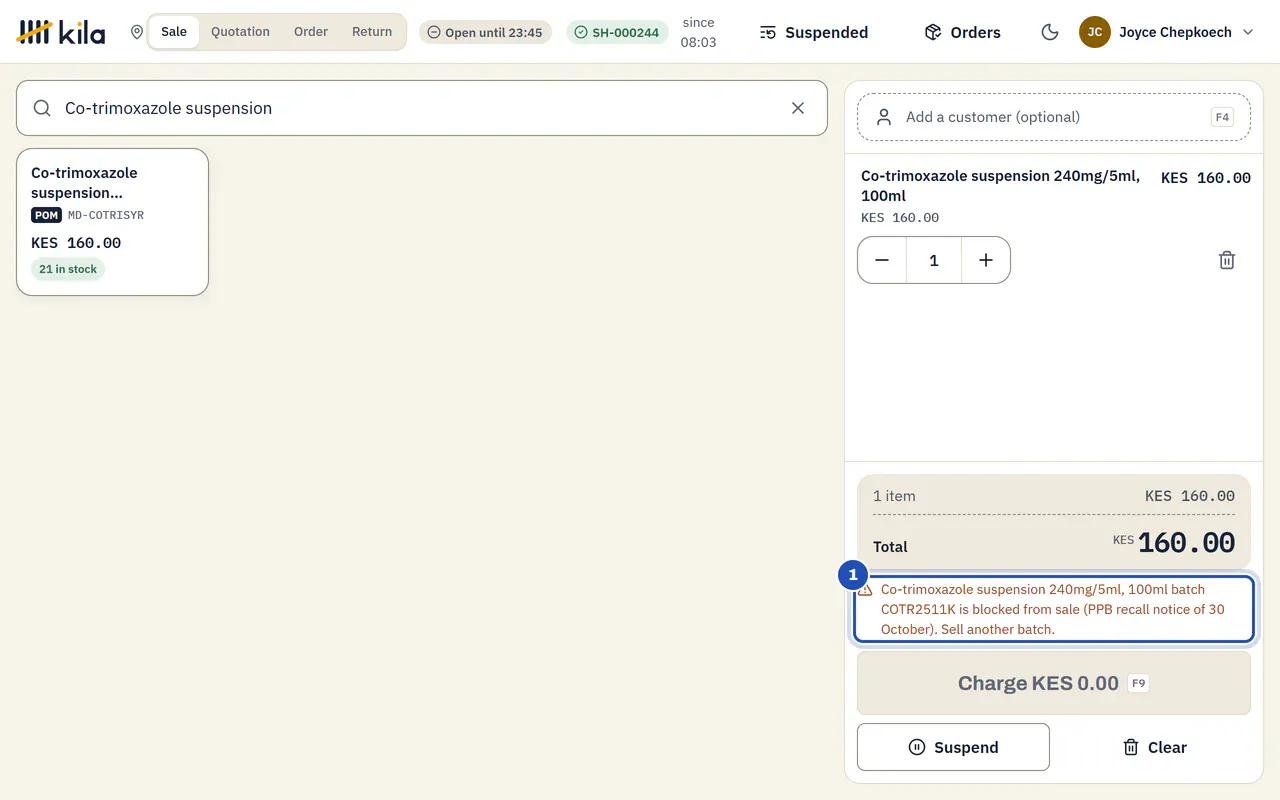Click the 21 in stock badge
The image size is (1280, 800).
click(x=68, y=269)
